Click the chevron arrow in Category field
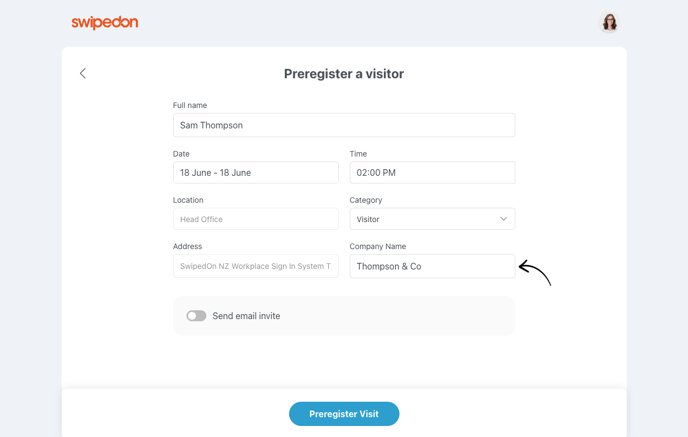 pos(503,218)
